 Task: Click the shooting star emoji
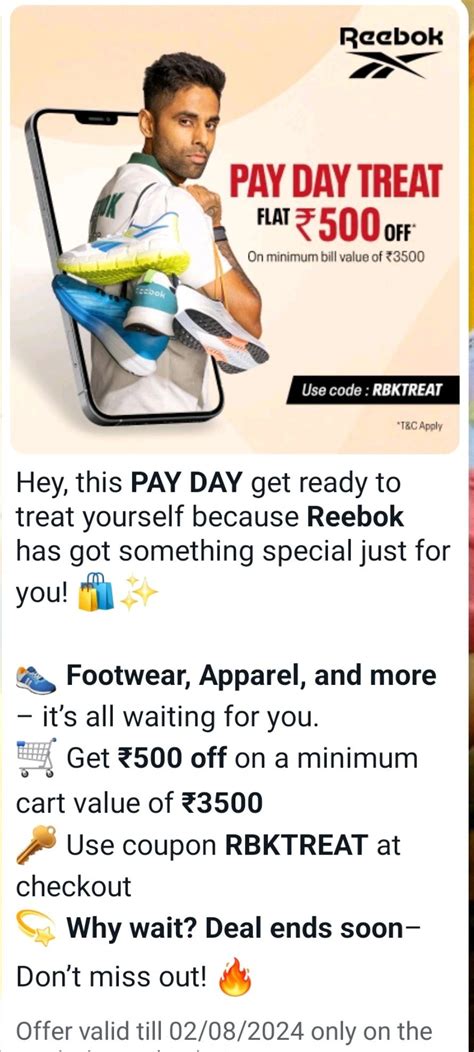click(36, 931)
